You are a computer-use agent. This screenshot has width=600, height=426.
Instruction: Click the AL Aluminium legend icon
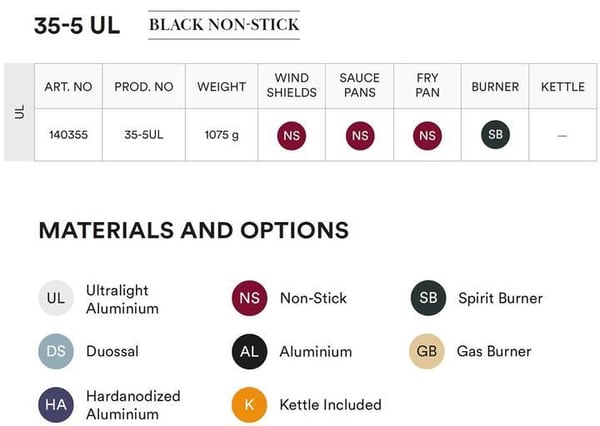pyautogui.click(x=249, y=351)
